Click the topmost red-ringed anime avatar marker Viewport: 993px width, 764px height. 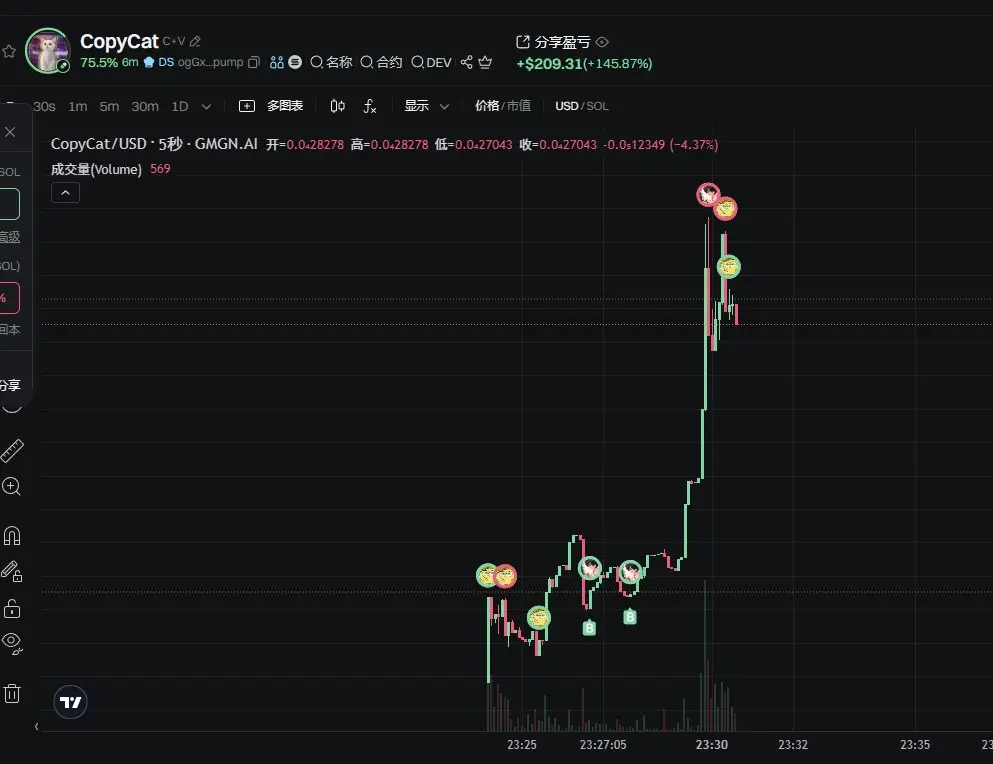(708, 194)
